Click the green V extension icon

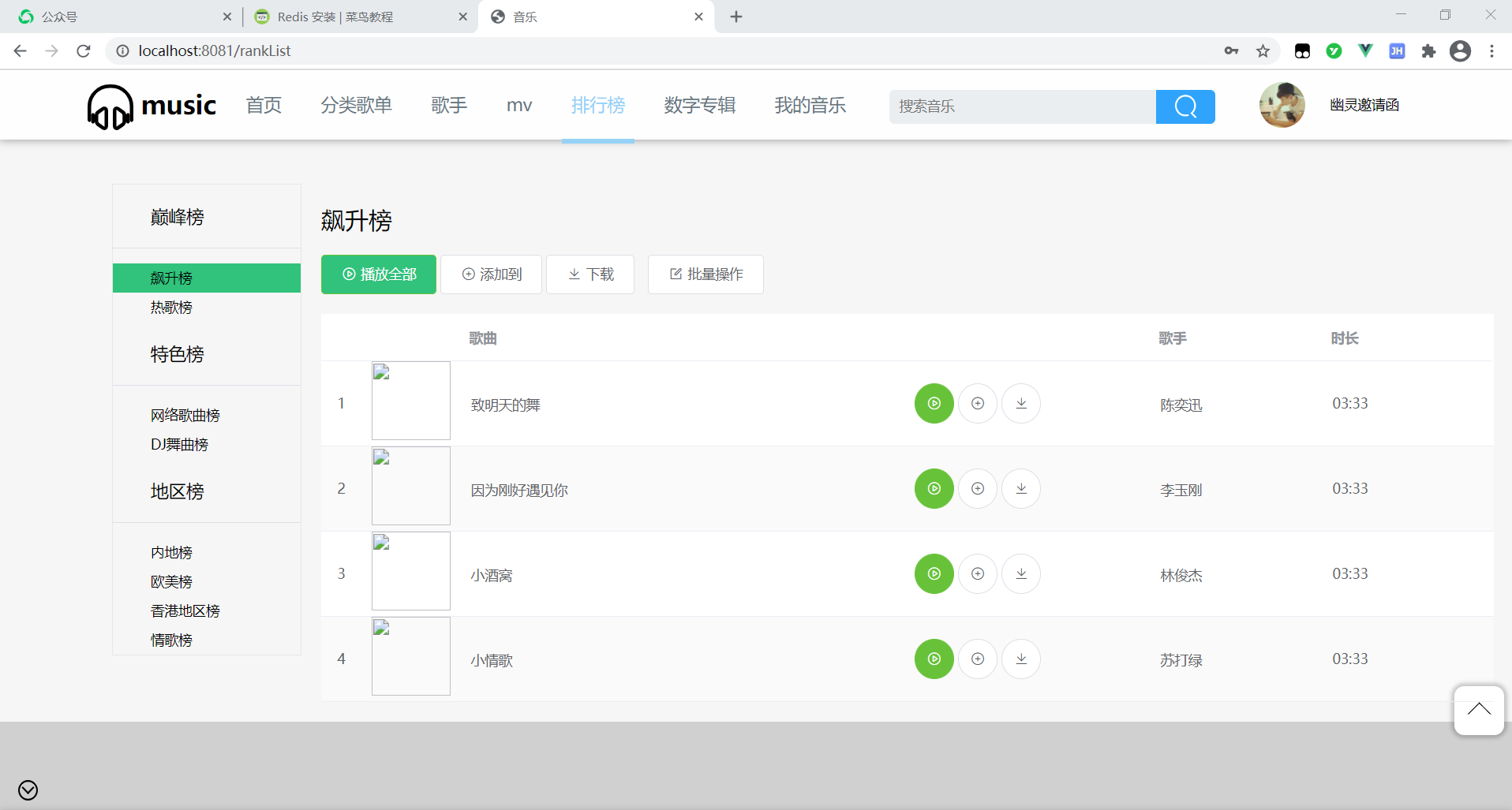tap(1365, 50)
